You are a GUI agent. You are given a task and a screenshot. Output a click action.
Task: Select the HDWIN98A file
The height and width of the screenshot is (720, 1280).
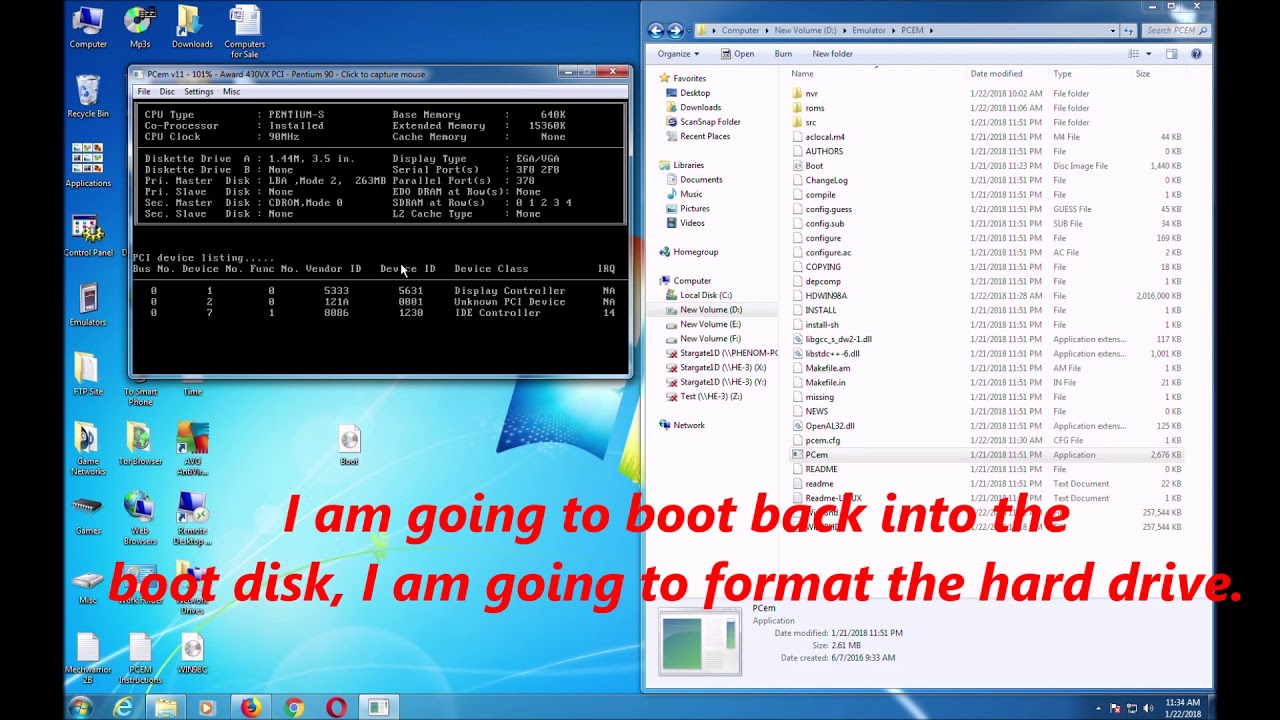pyautogui.click(x=826, y=296)
